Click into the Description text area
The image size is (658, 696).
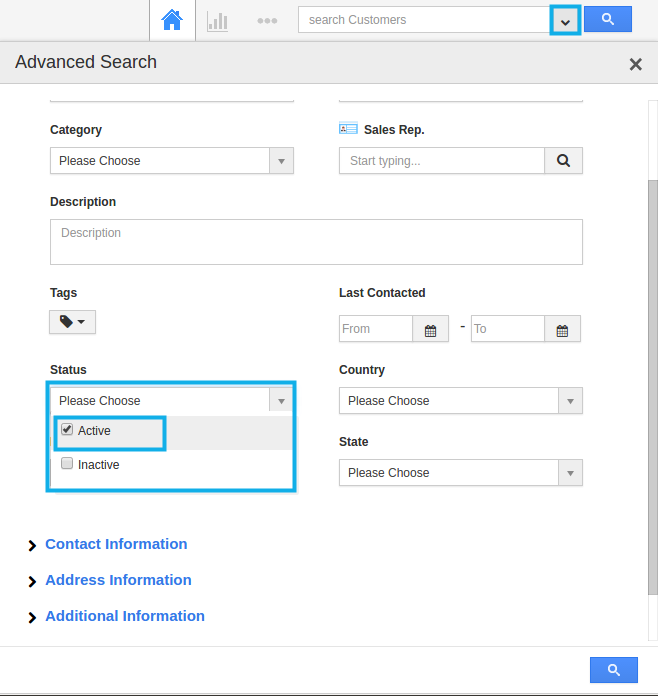pos(316,242)
